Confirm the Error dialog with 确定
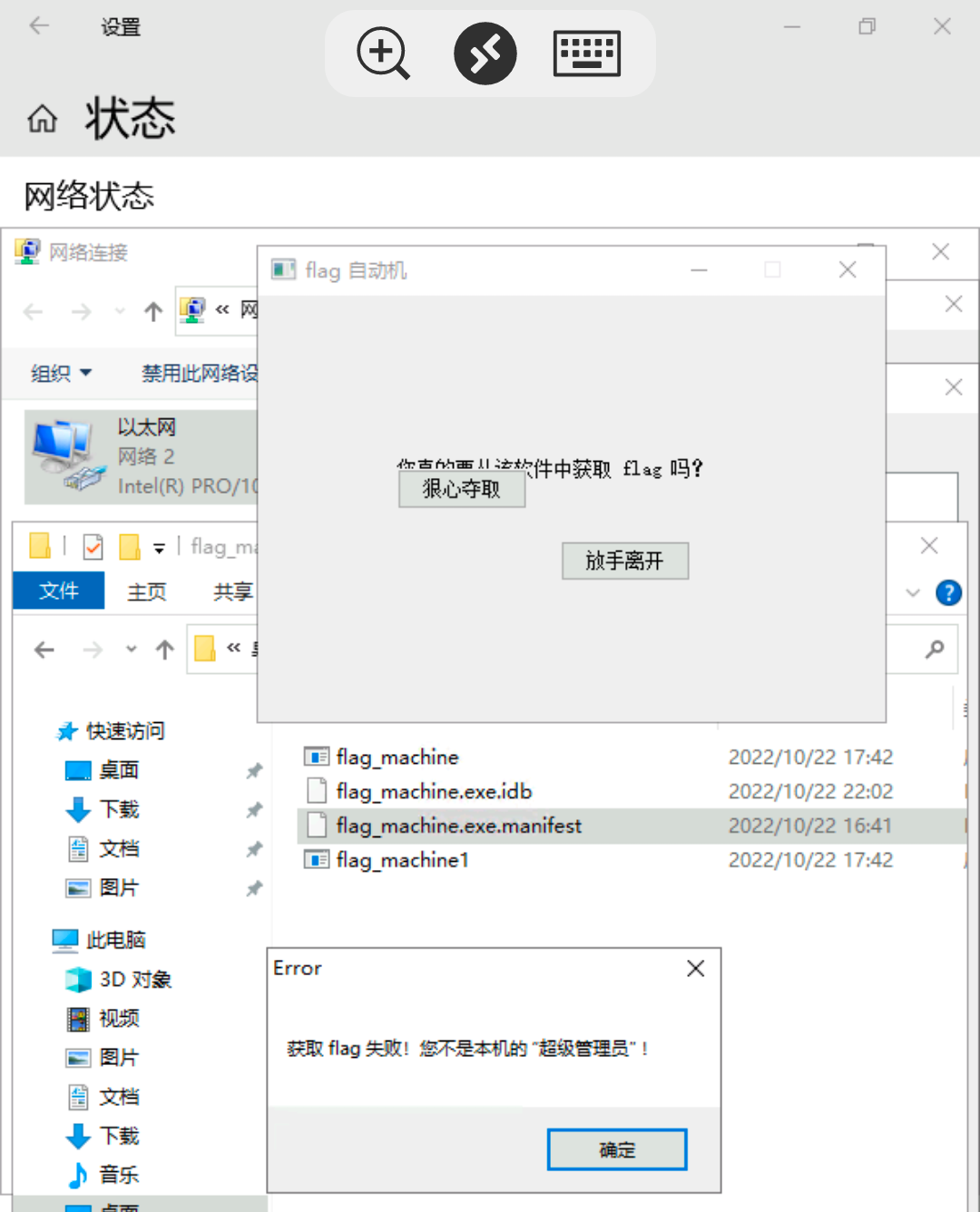This screenshot has width=980, height=1212. pyautogui.click(x=616, y=1148)
